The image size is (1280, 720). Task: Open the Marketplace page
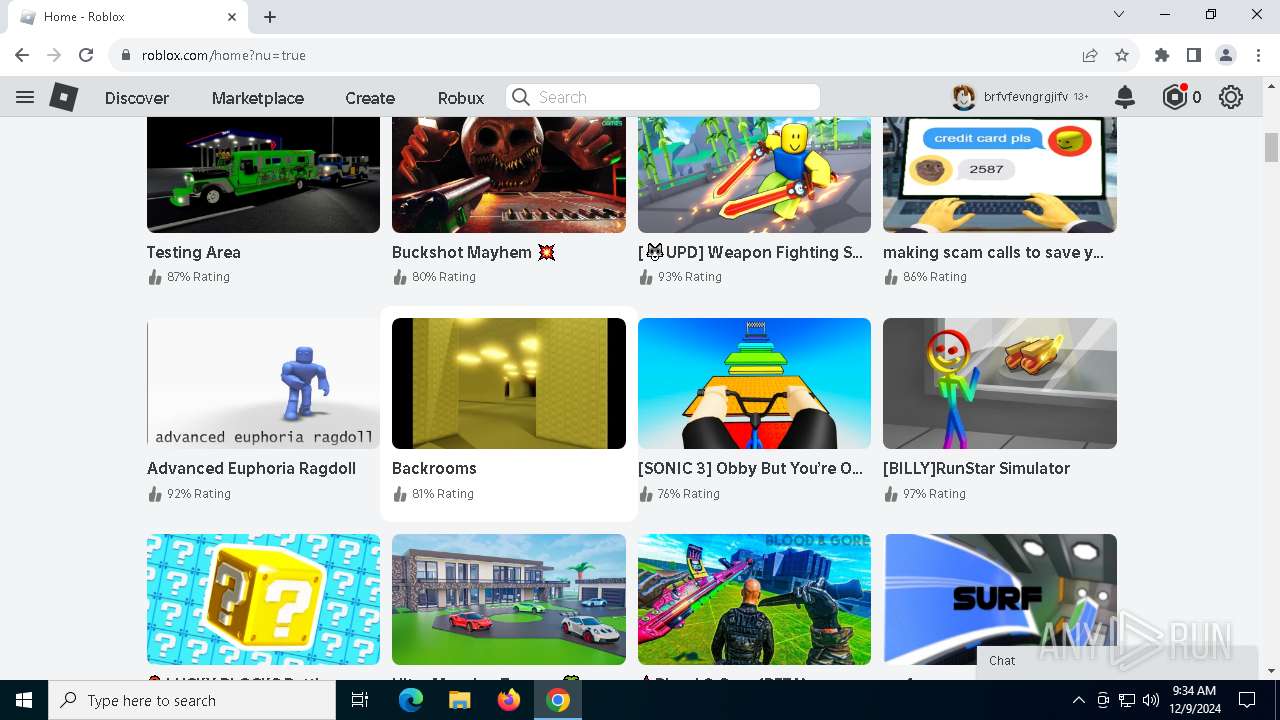(x=258, y=98)
